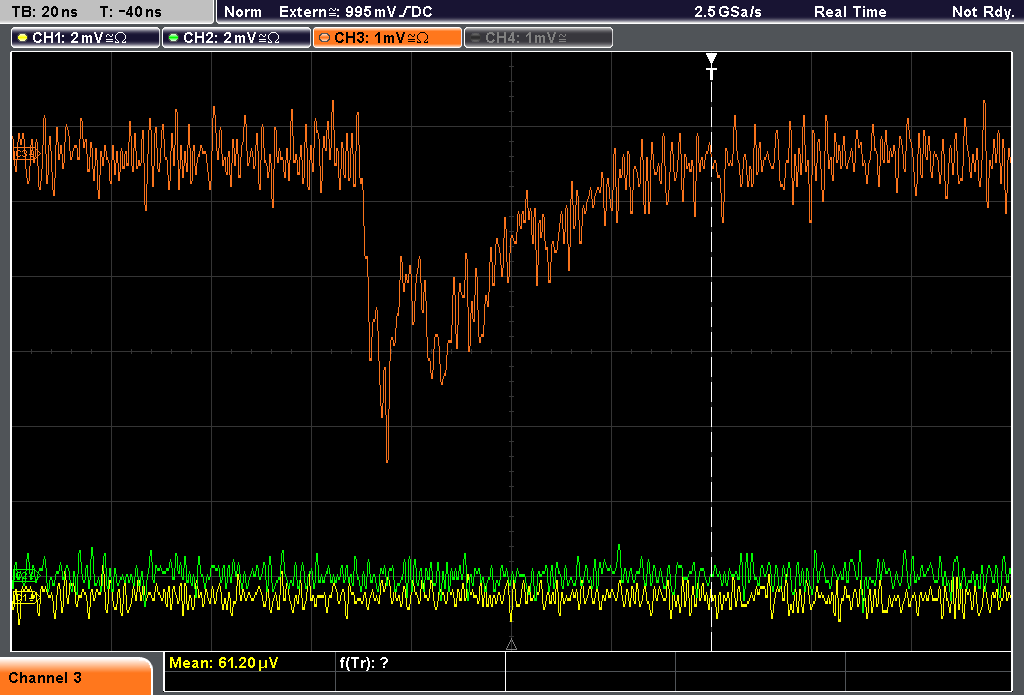Click the green dot in CH2 tab
Image resolution: width=1024 pixels, height=695 pixels.
click(174, 38)
